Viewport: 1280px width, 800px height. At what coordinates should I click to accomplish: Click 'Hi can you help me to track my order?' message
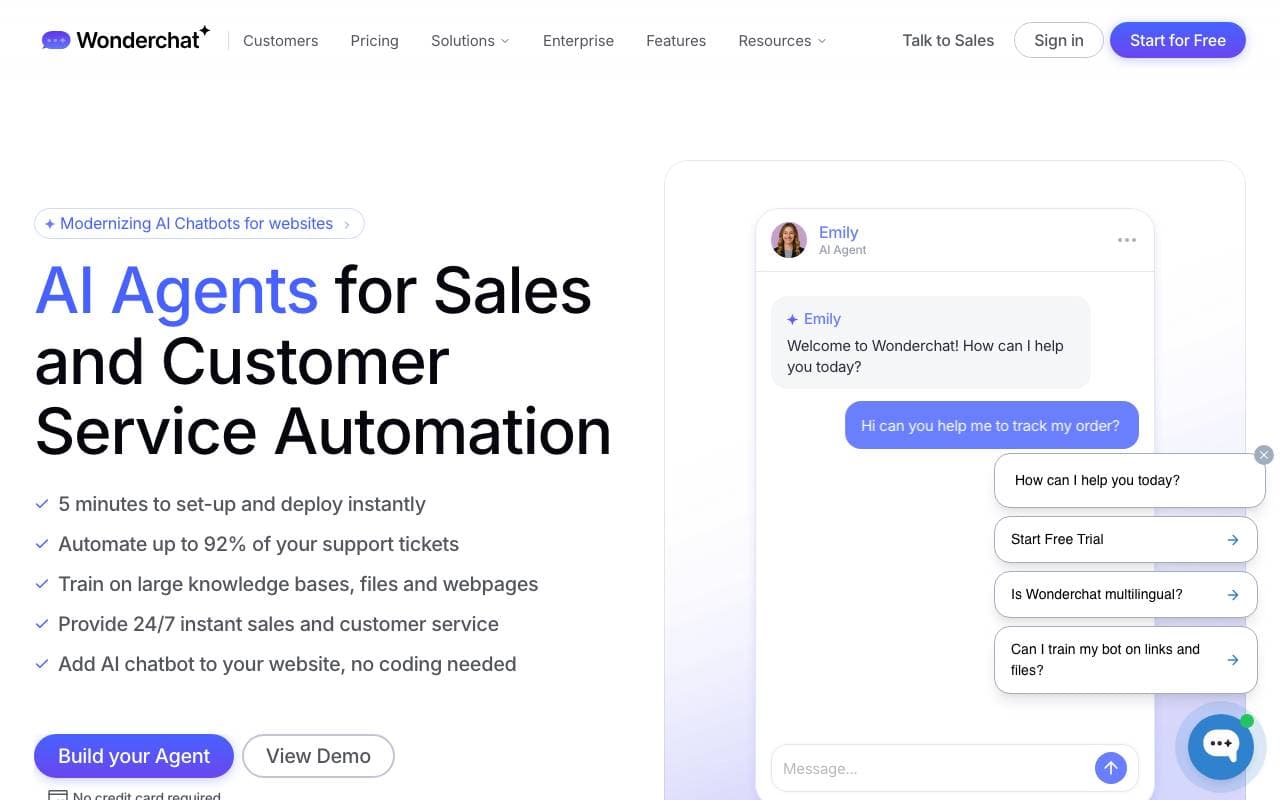991,425
